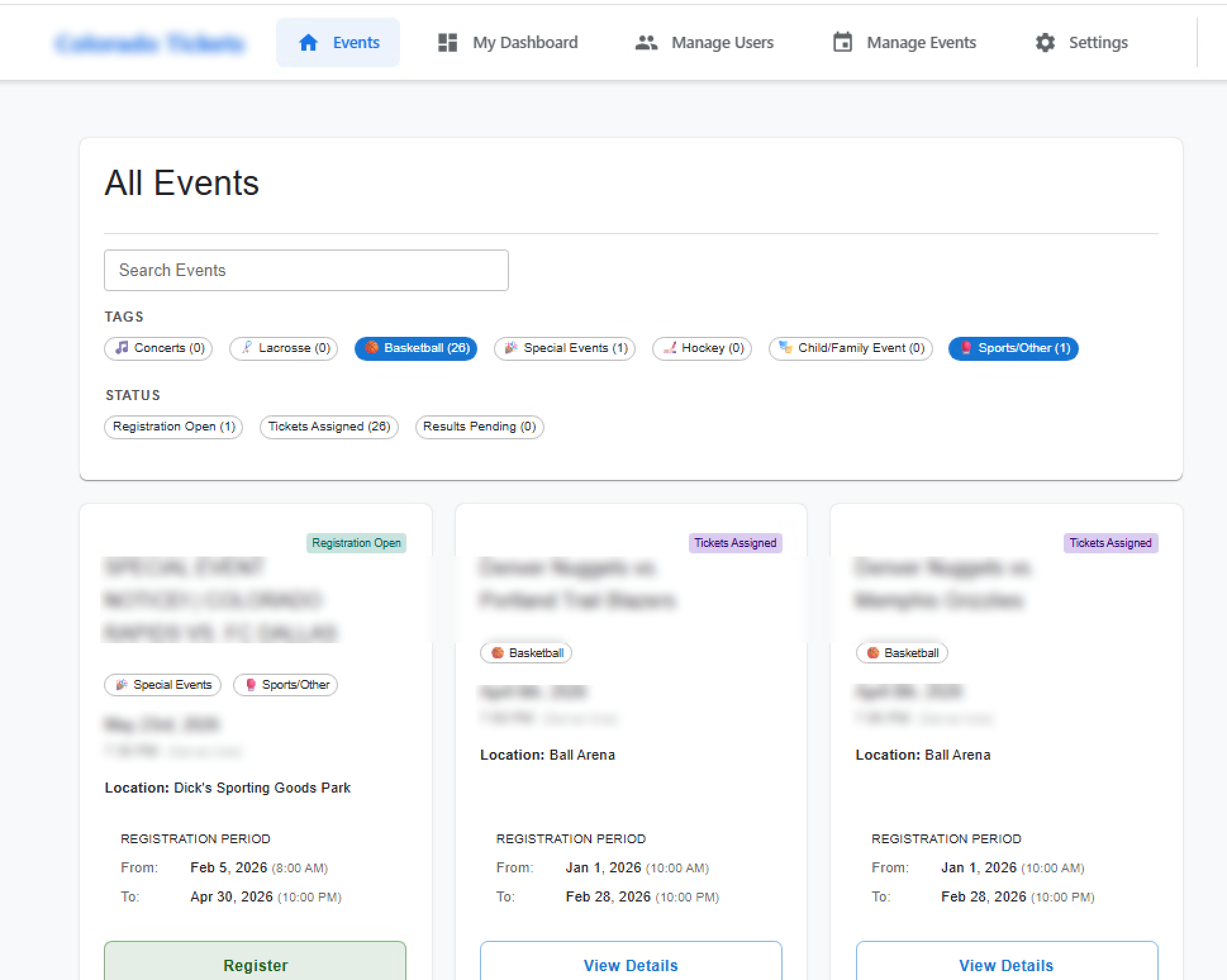Click the Register button

tap(255, 964)
